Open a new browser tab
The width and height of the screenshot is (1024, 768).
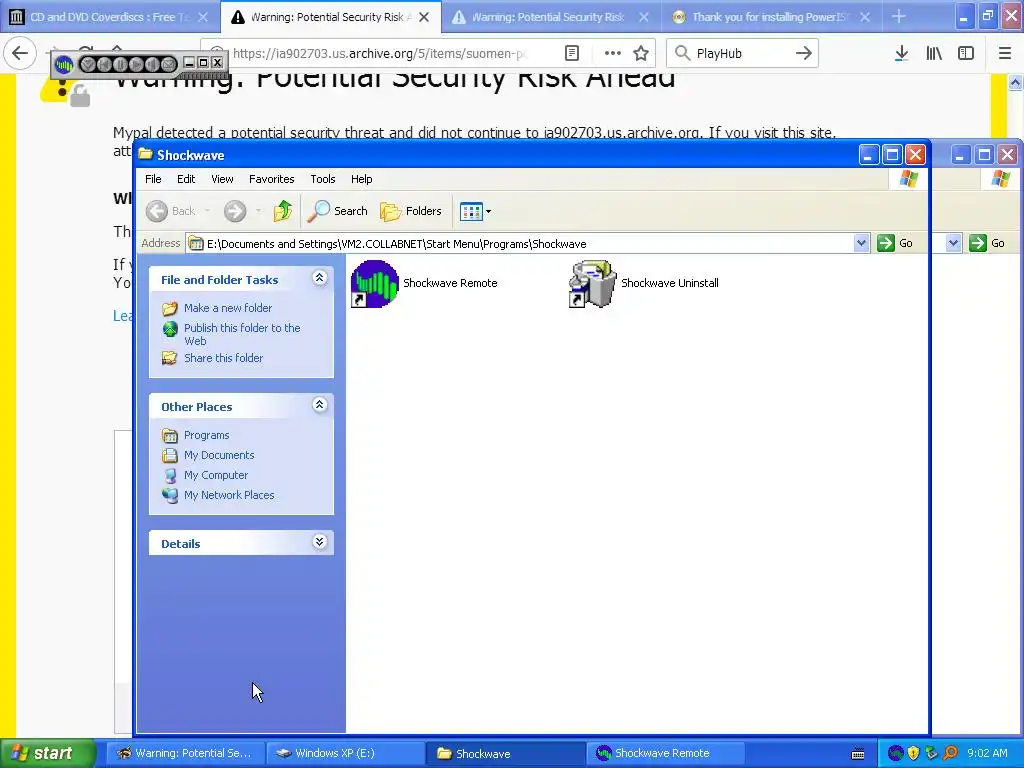pyautogui.click(x=899, y=17)
